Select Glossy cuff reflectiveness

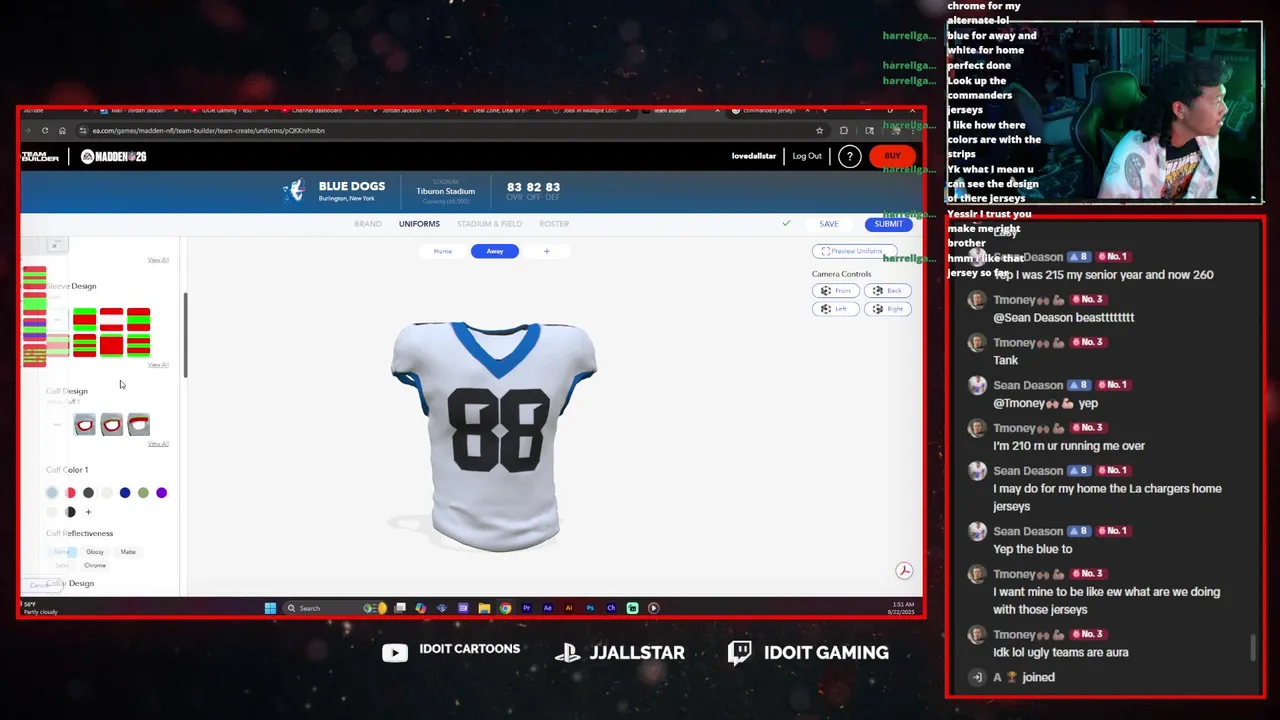95,552
